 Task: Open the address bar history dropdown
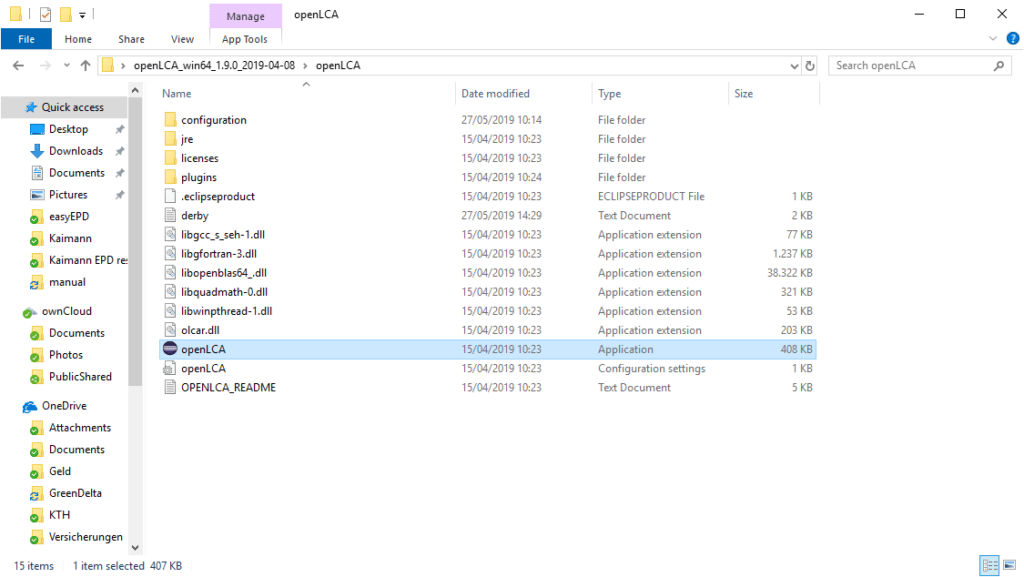792,66
